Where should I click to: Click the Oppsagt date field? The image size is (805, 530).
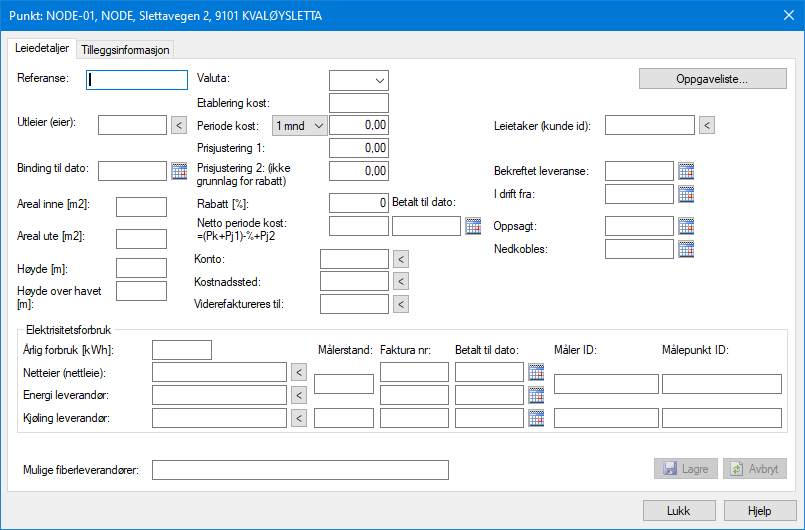(x=640, y=226)
